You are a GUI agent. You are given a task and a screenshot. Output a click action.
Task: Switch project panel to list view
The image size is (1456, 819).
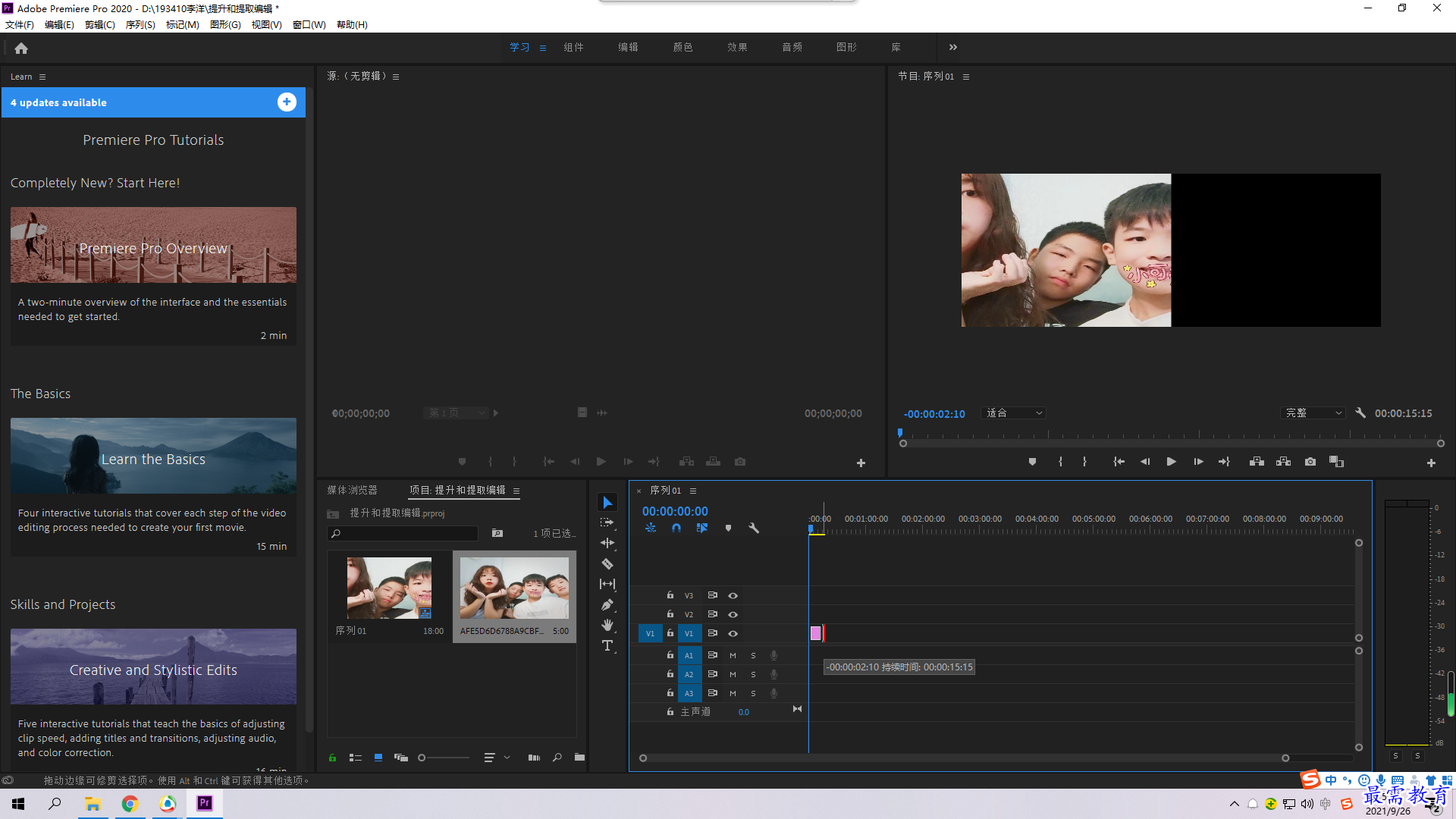(x=355, y=758)
